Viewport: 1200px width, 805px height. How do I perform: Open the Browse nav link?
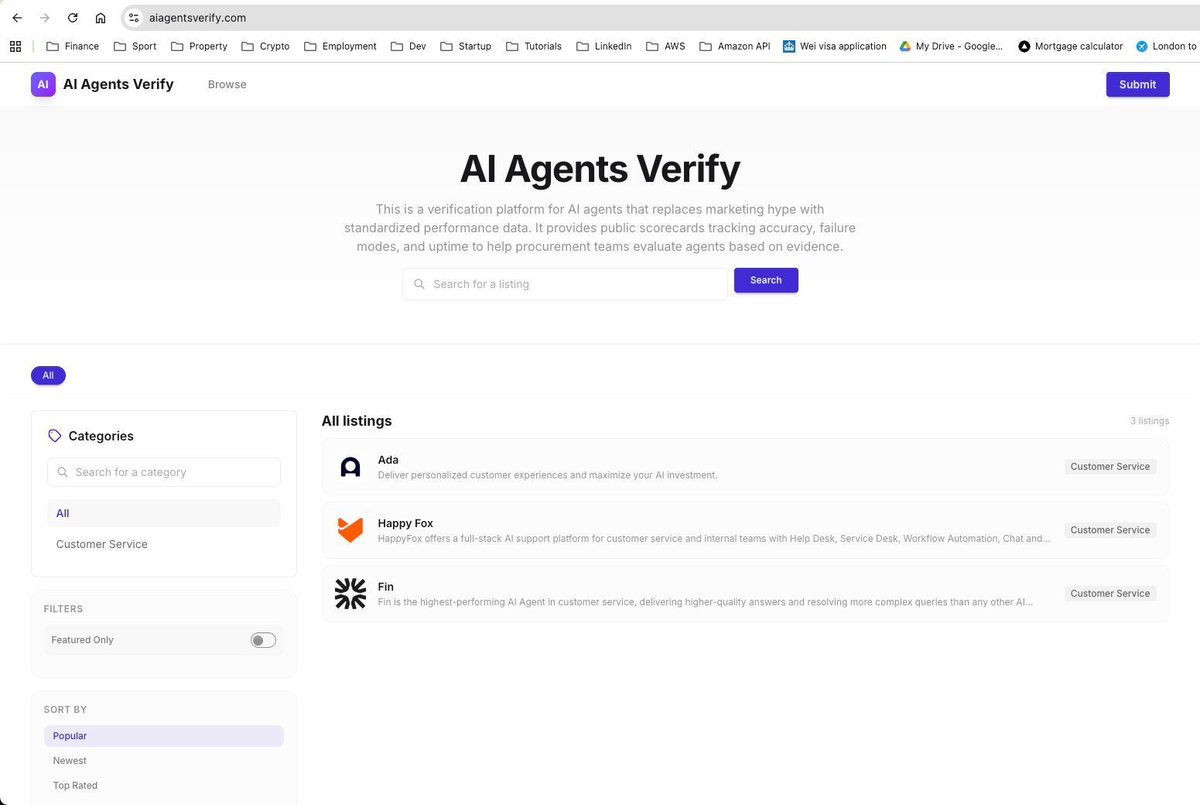coord(227,84)
